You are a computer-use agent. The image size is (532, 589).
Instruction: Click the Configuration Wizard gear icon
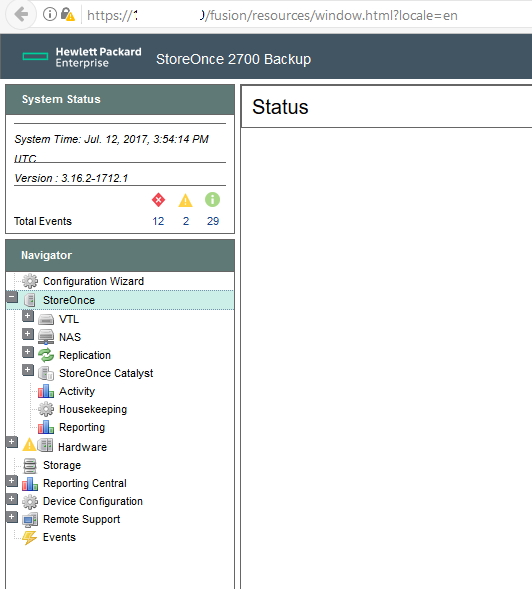click(x=30, y=281)
